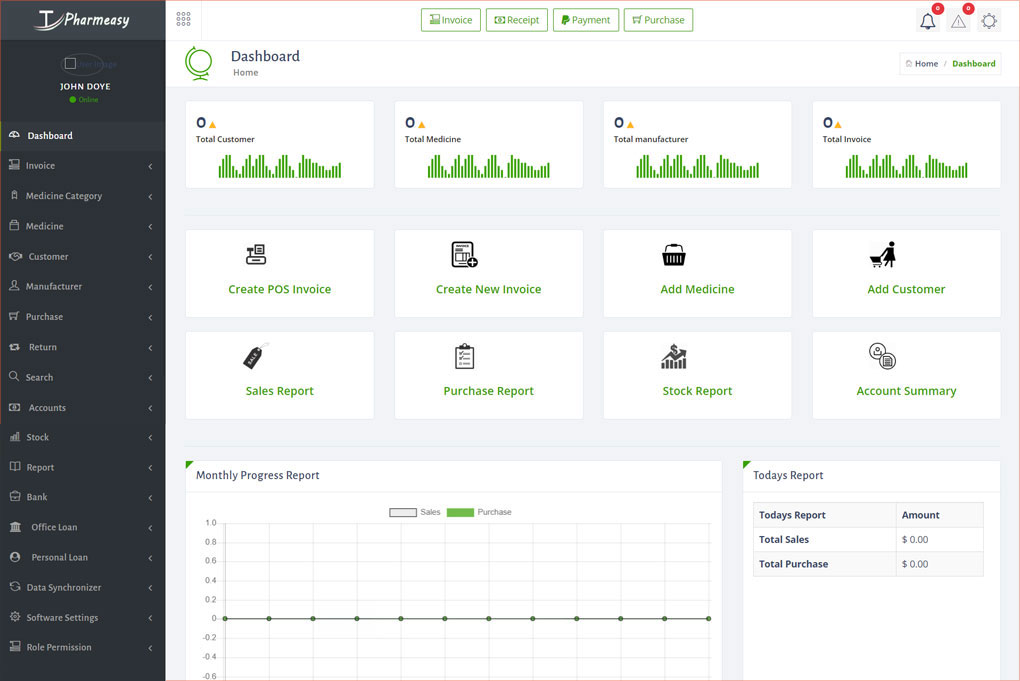Click the Stock Report bar-chart icon
The height and width of the screenshot is (681, 1020).
pos(672,356)
